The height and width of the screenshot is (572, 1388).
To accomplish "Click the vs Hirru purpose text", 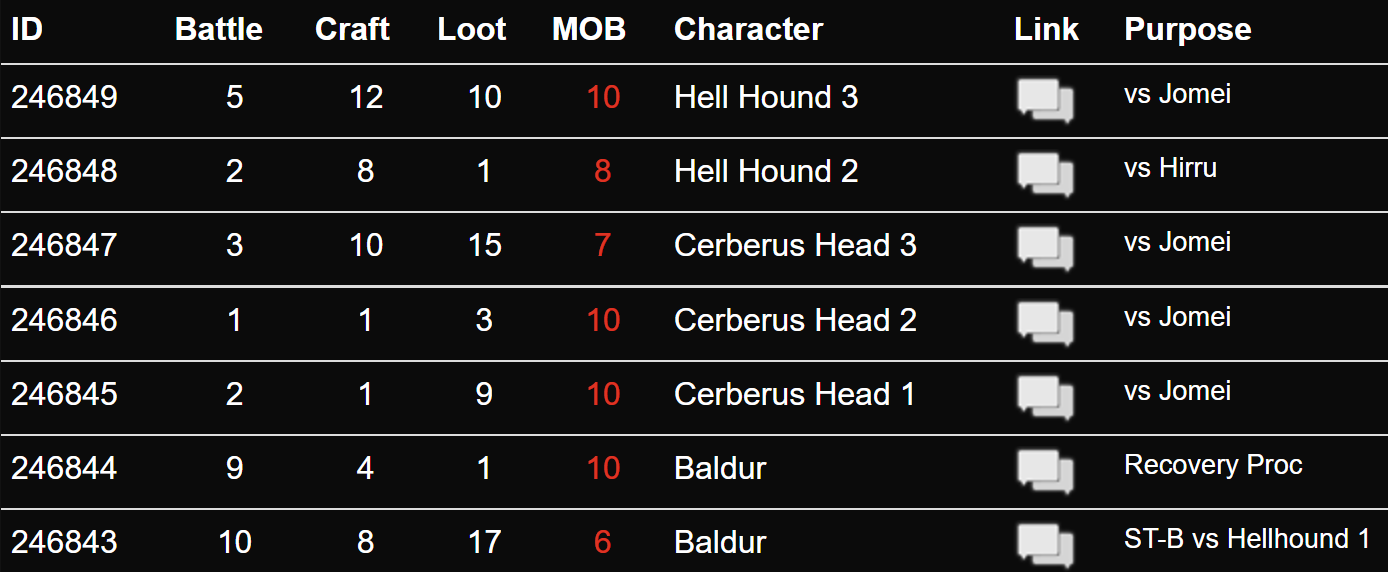I will coord(1170,168).
